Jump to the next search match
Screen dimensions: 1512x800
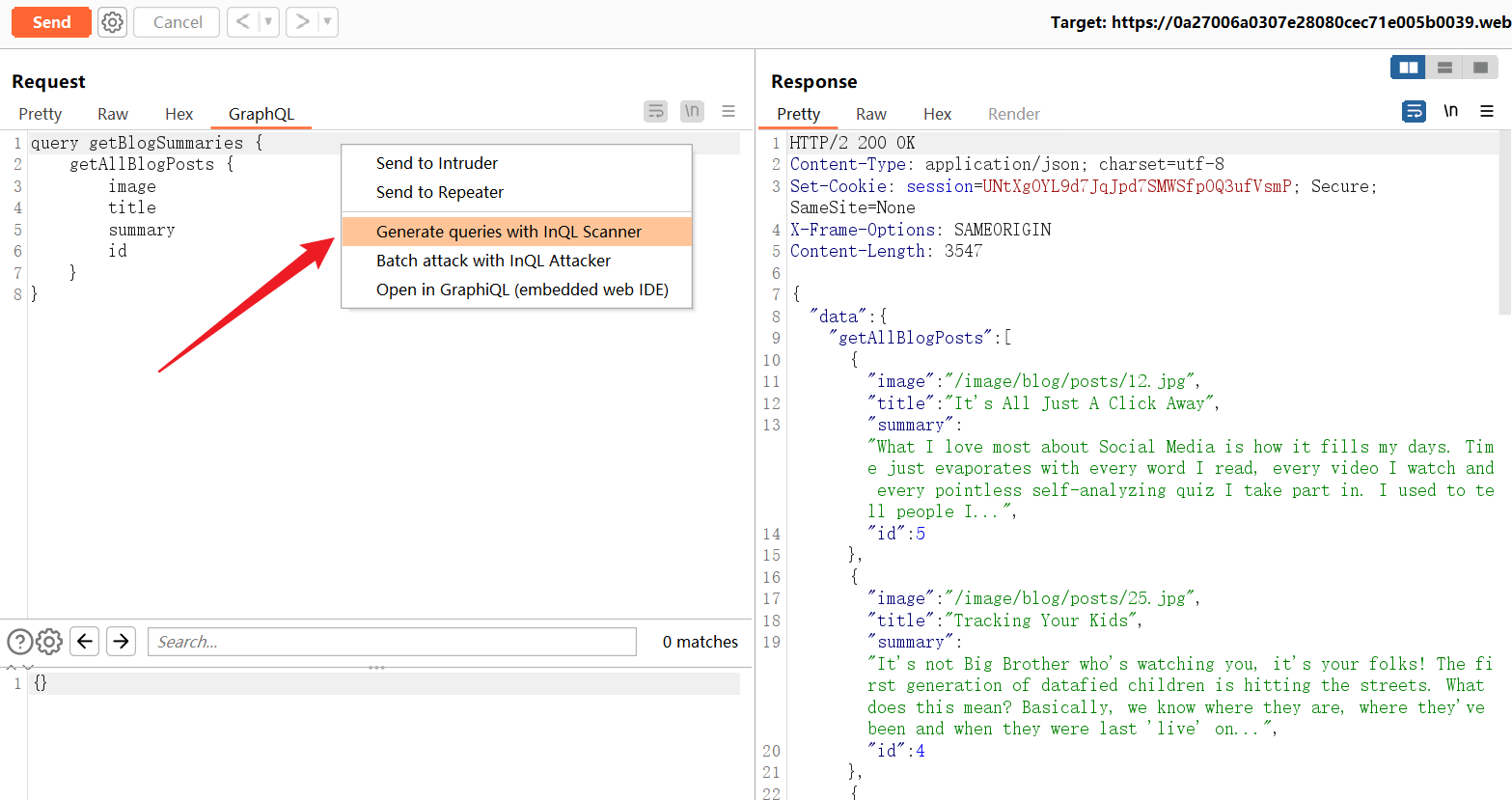point(121,642)
